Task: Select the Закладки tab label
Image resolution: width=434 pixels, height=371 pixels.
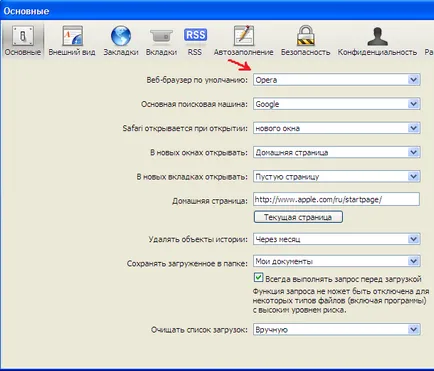Action: pyautogui.click(x=121, y=52)
